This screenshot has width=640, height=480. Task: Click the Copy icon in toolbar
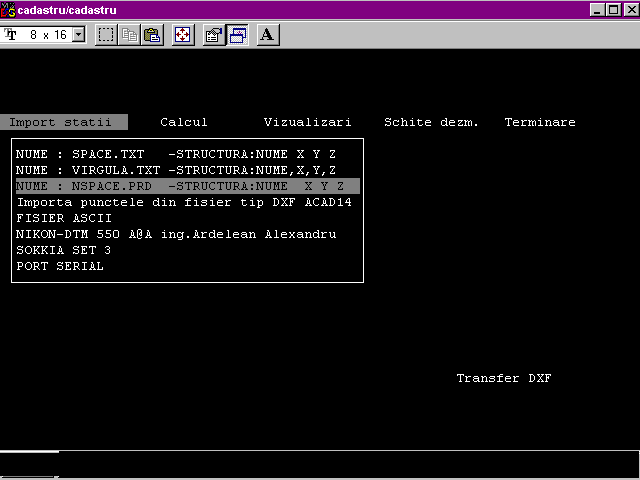point(130,35)
